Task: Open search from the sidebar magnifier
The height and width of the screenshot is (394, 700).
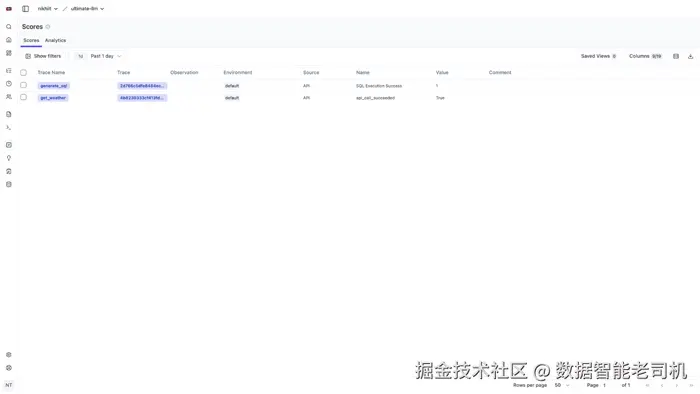Action: 8,27
